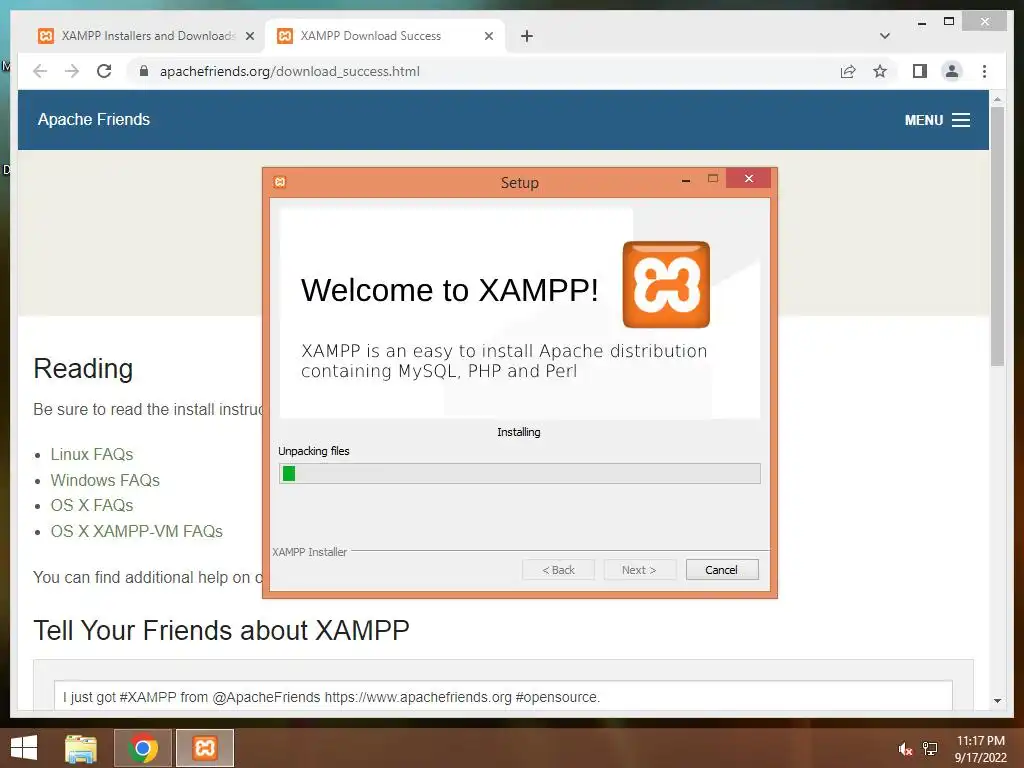Image resolution: width=1024 pixels, height=768 pixels.
Task: Open a new tab with the plus button
Action: [x=527, y=36]
